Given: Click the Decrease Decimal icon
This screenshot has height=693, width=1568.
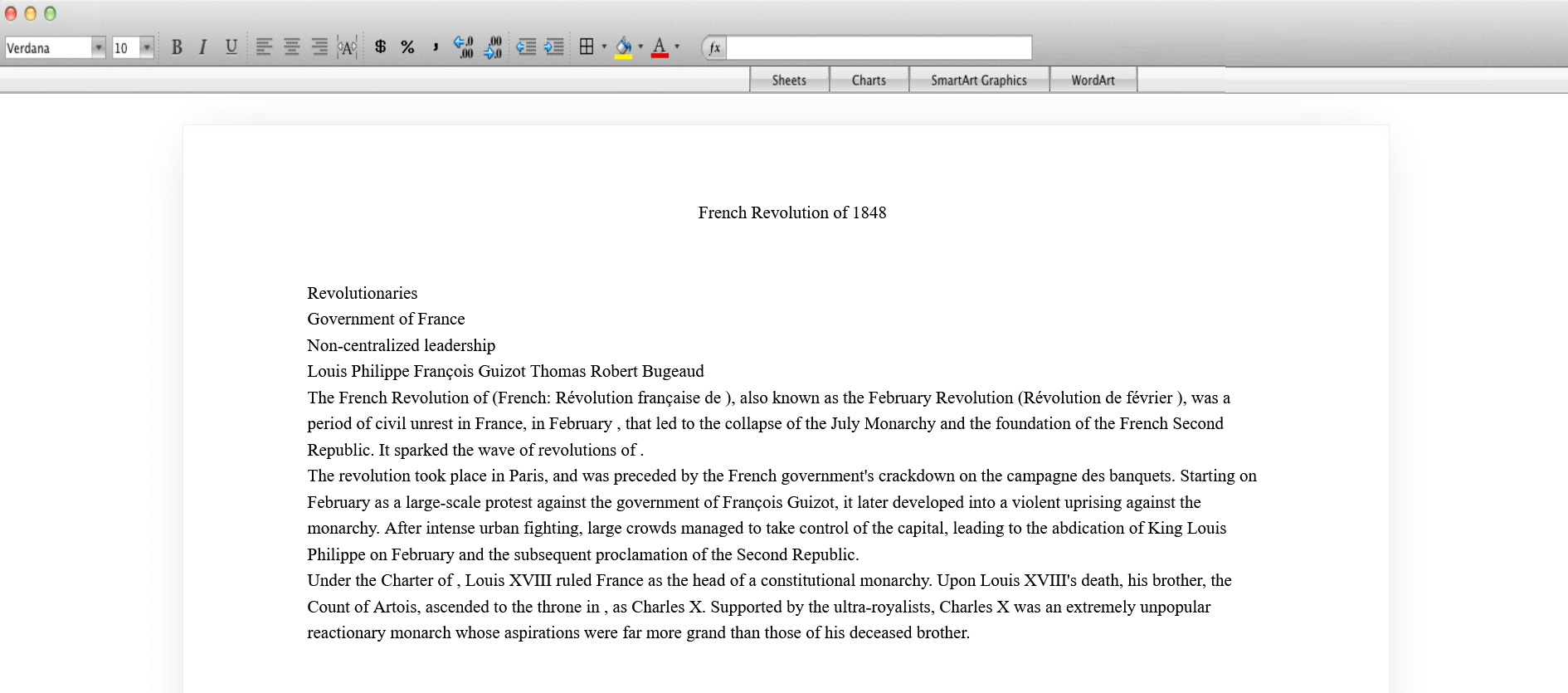Looking at the screenshot, I should click(x=493, y=47).
